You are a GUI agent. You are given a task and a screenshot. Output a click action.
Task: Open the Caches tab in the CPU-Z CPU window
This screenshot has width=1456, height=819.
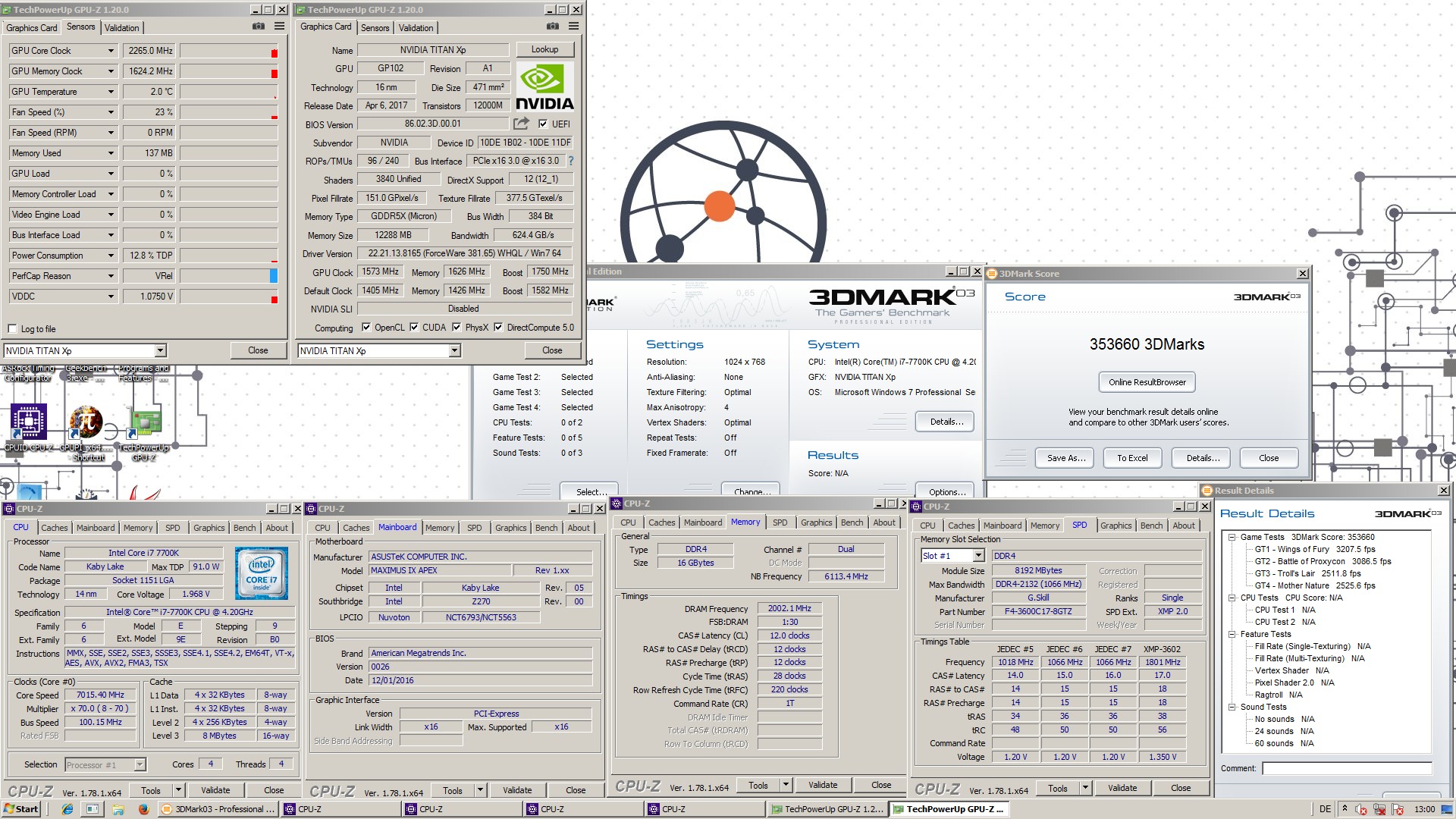(55, 528)
